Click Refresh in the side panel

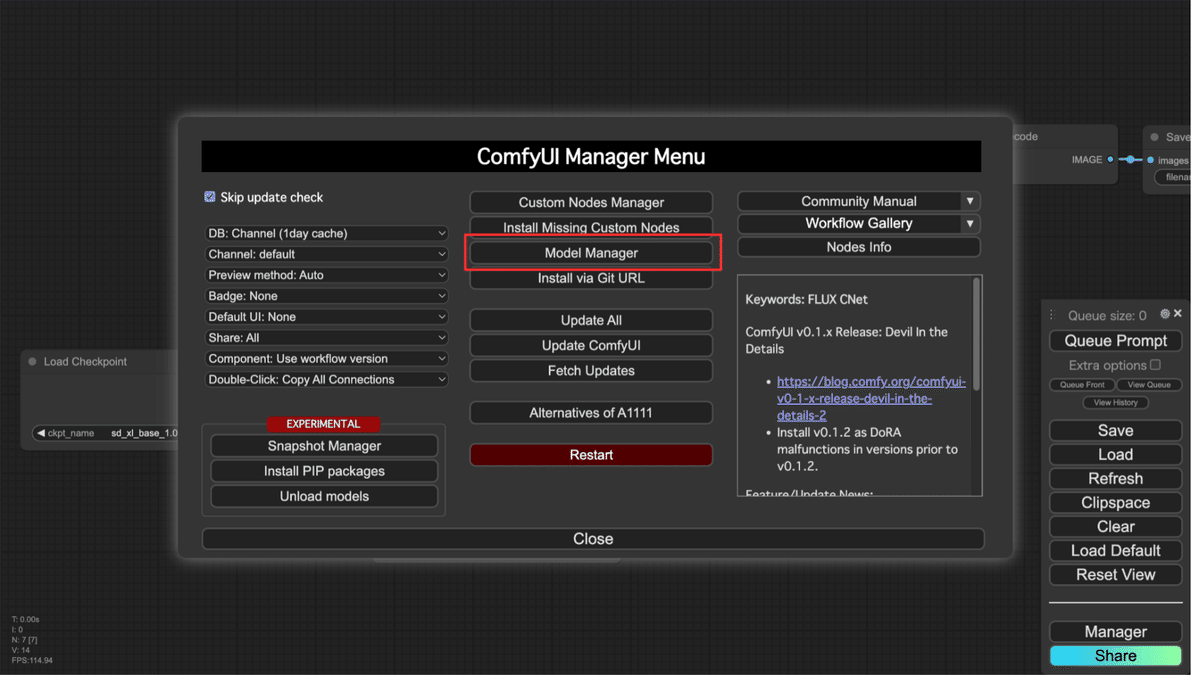(1115, 479)
